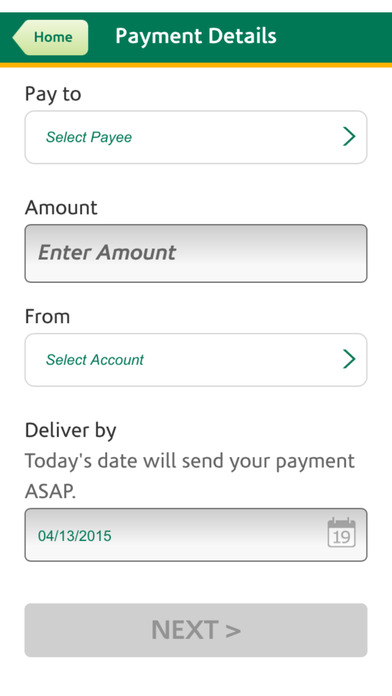Focus the Enter Amount input field
392x696 pixels.
click(x=196, y=253)
